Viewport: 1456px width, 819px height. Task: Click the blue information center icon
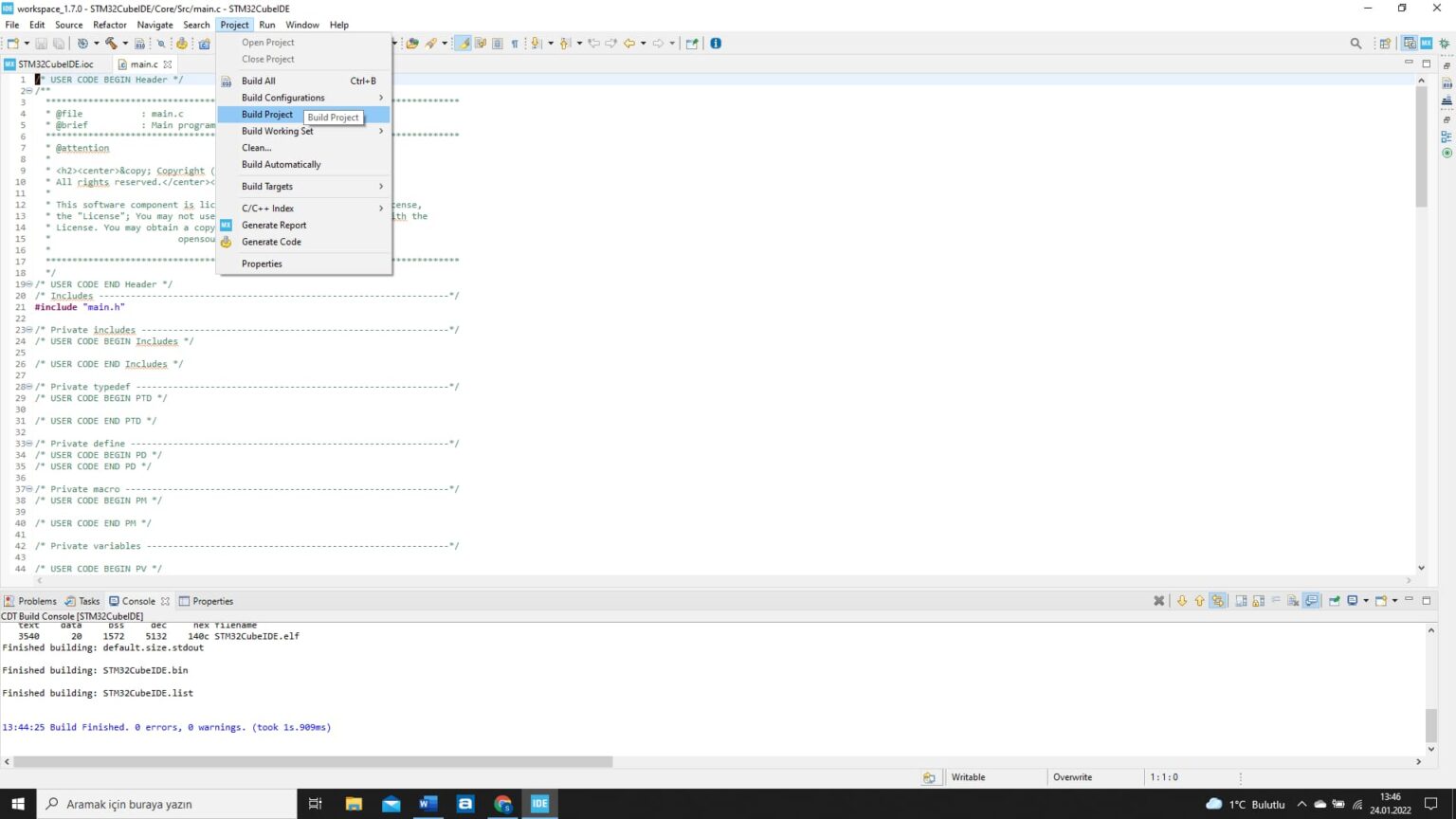point(716,44)
